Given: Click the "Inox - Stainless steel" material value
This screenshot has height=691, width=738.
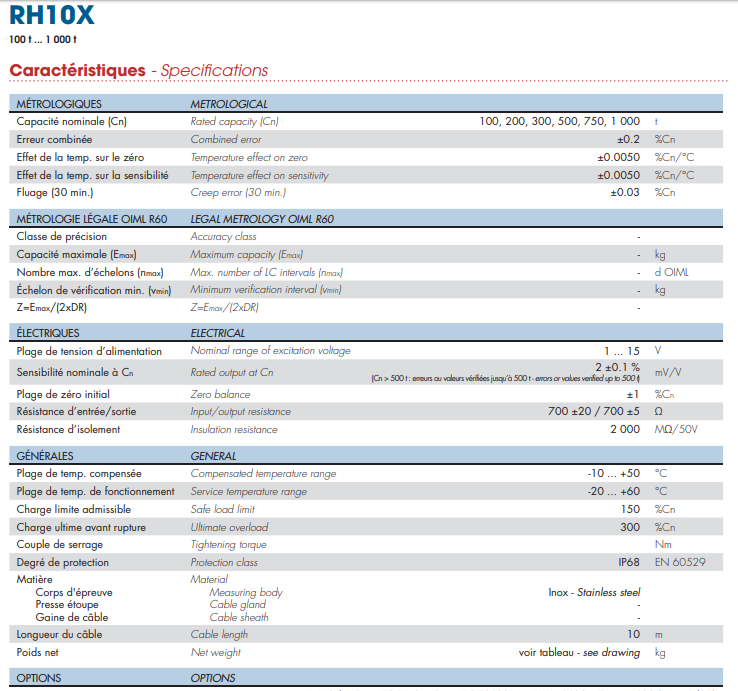Looking at the screenshot, I should (593, 592).
